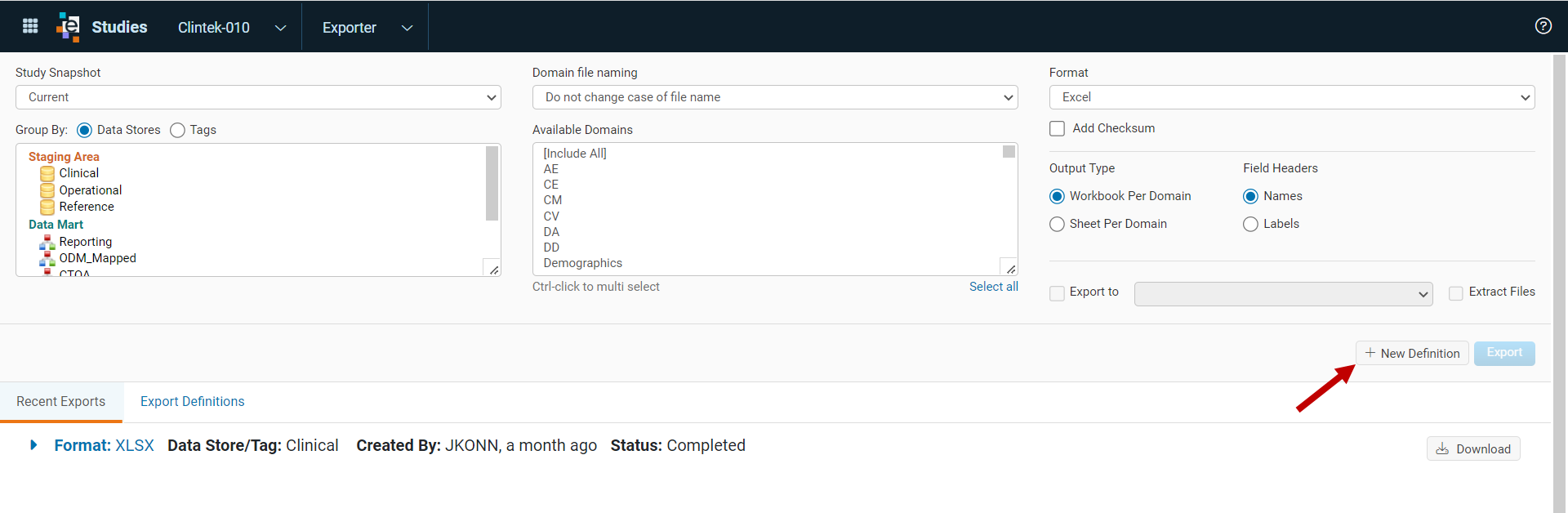Open the apps grid launcher icon
Image resolution: width=1568 pixels, height=513 pixels.
[x=30, y=26]
